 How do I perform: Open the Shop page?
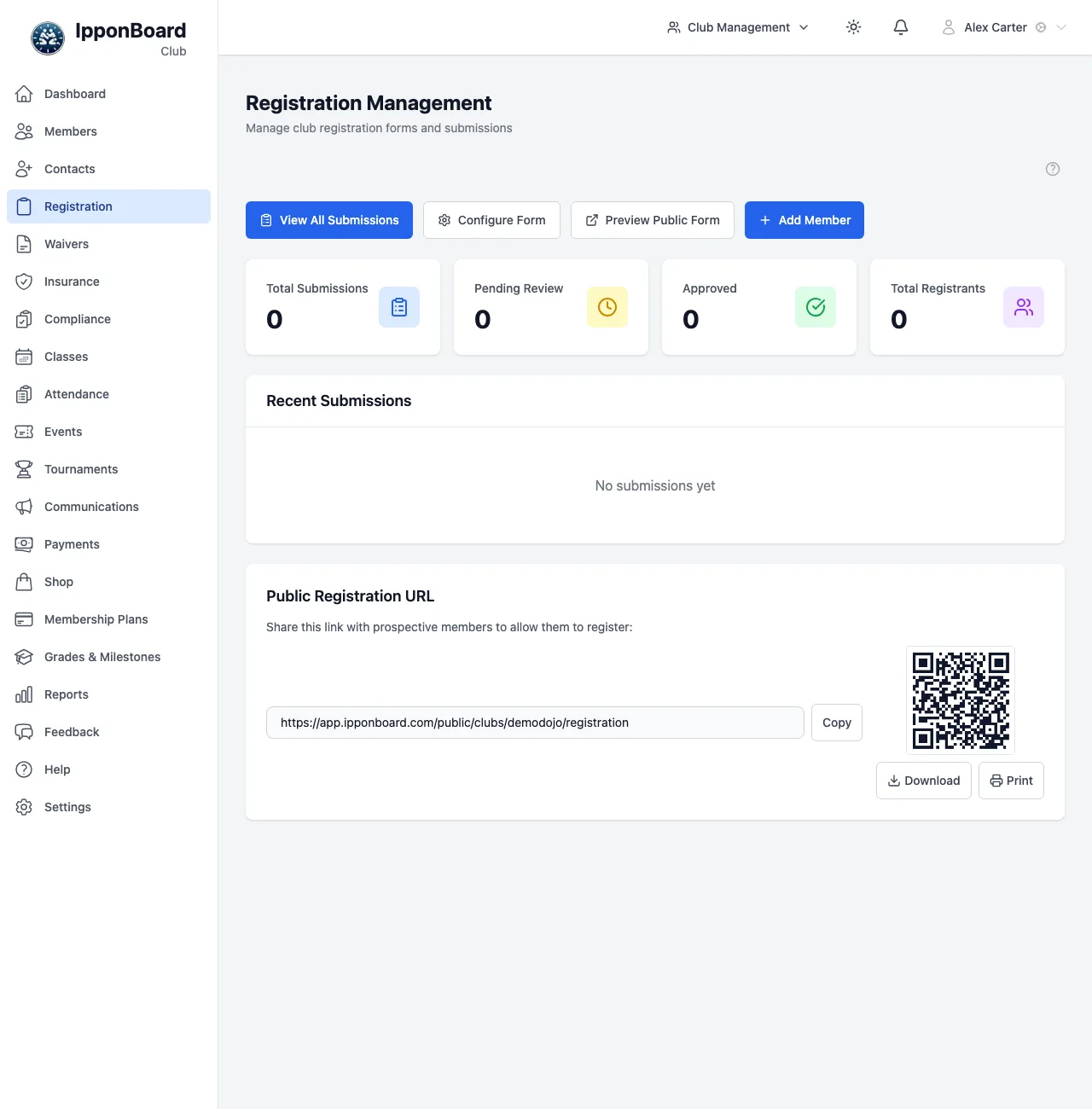coord(108,582)
